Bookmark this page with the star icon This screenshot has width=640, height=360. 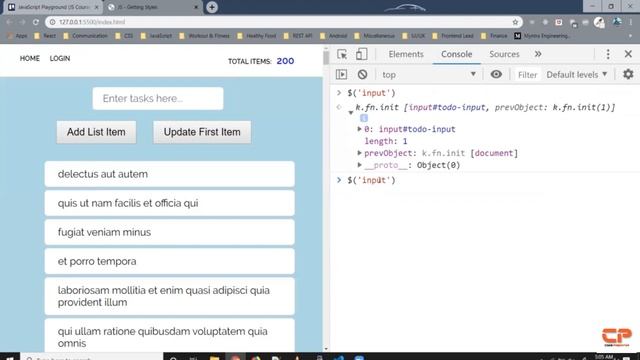pyautogui.click(x=515, y=22)
